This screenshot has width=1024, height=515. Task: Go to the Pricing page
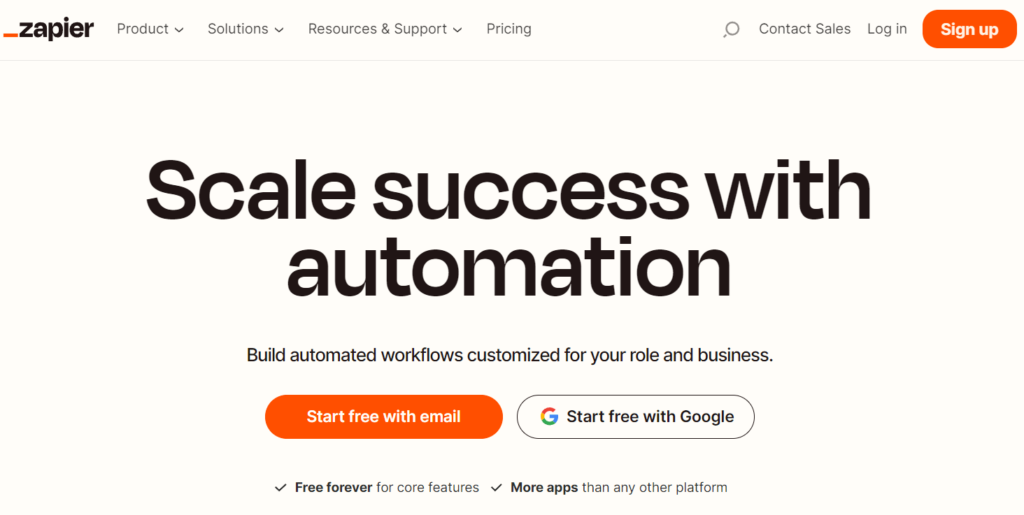tap(509, 29)
